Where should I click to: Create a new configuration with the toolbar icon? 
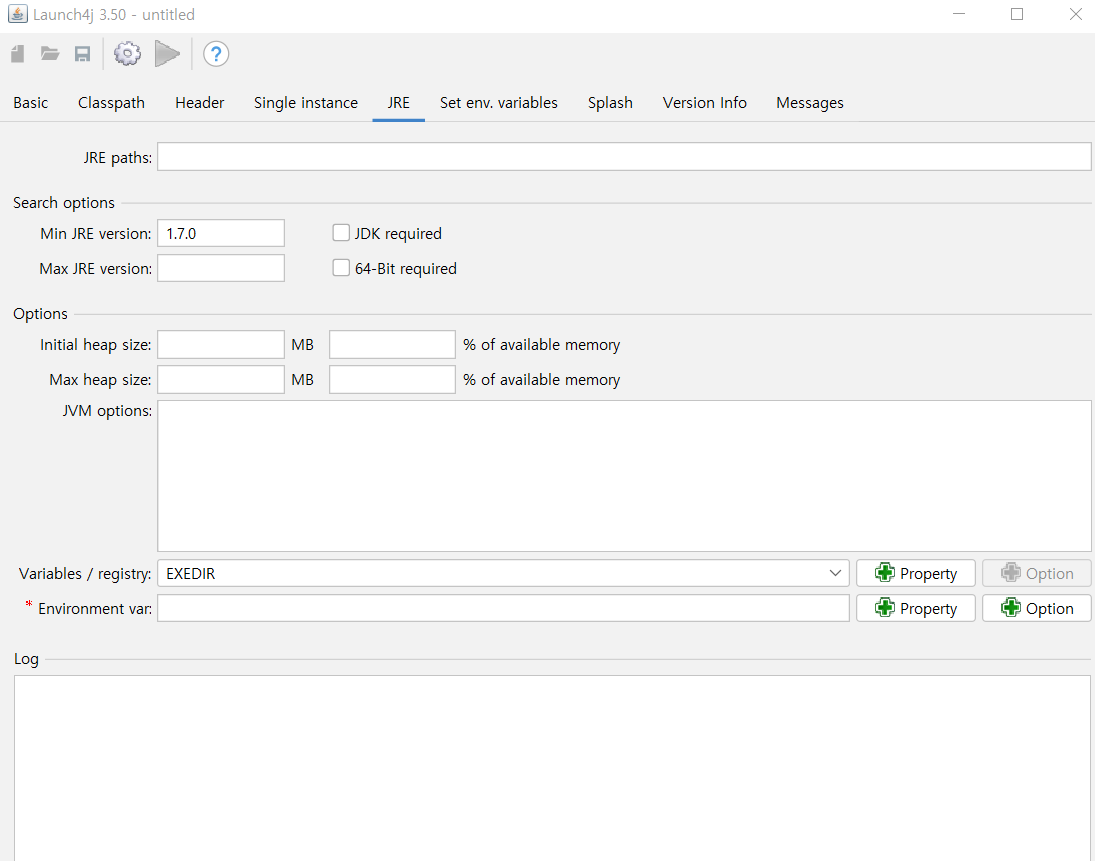pyautogui.click(x=18, y=54)
